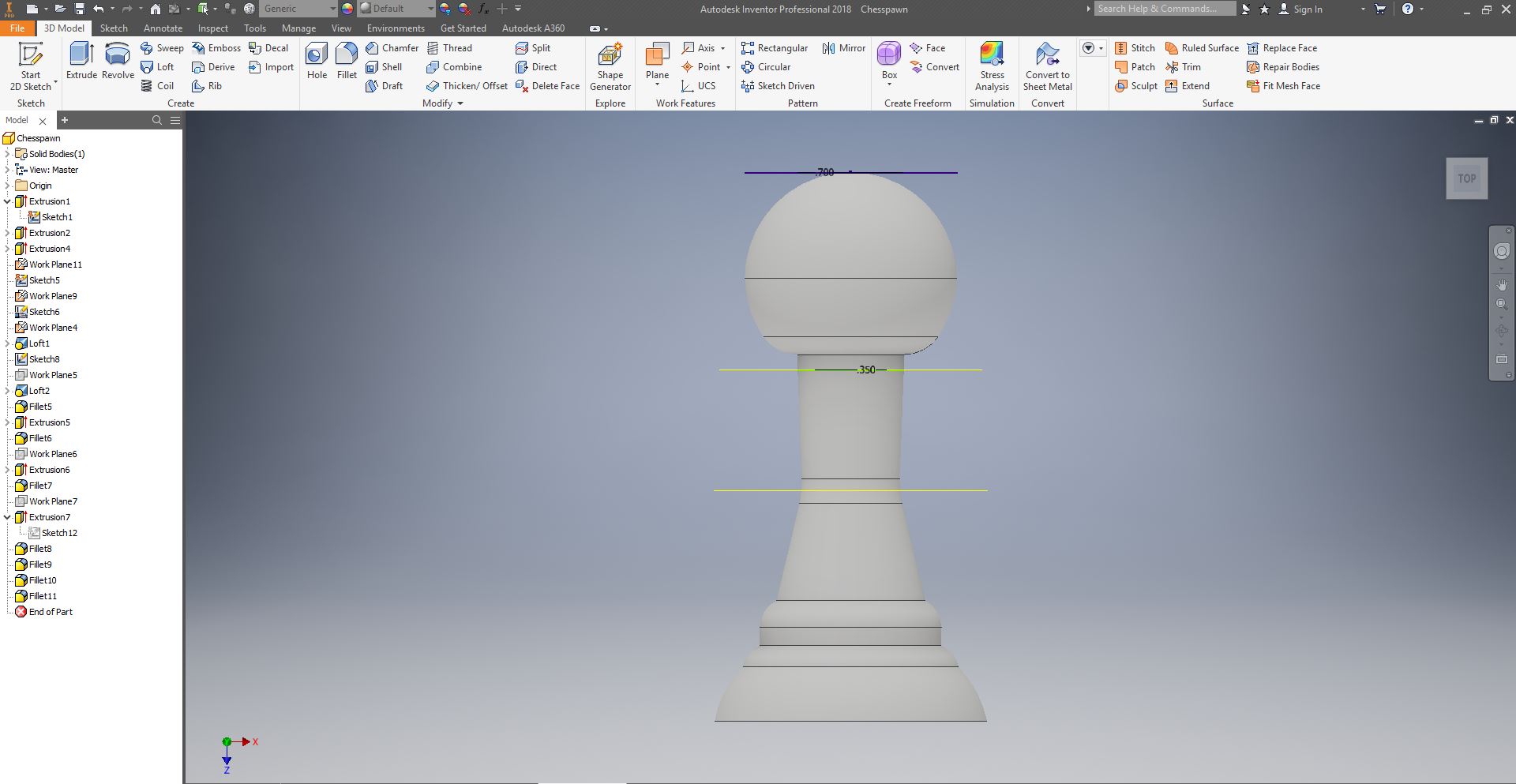This screenshot has width=1516, height=784.
Task: Click the Split tool
Action: pos(533,48)
